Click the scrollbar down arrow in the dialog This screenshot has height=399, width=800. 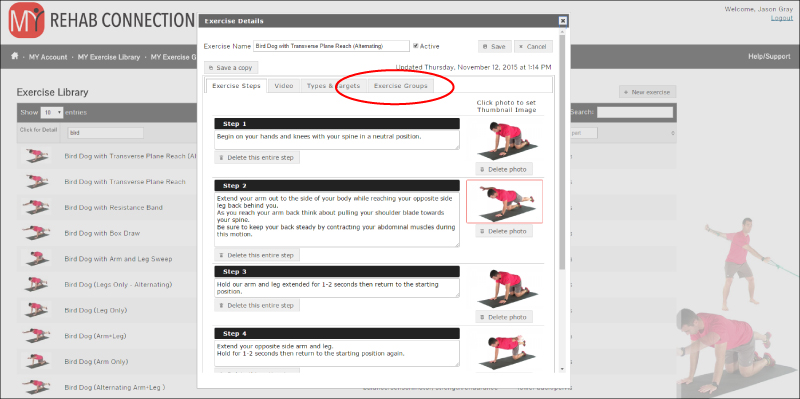(x=562, y=368)
